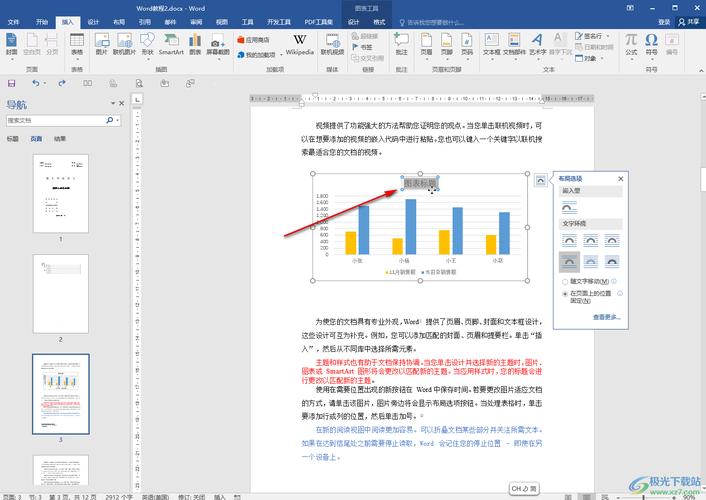Open the 文件 File tab
This screenshot has width=706, height=500.
click(14, 22)
